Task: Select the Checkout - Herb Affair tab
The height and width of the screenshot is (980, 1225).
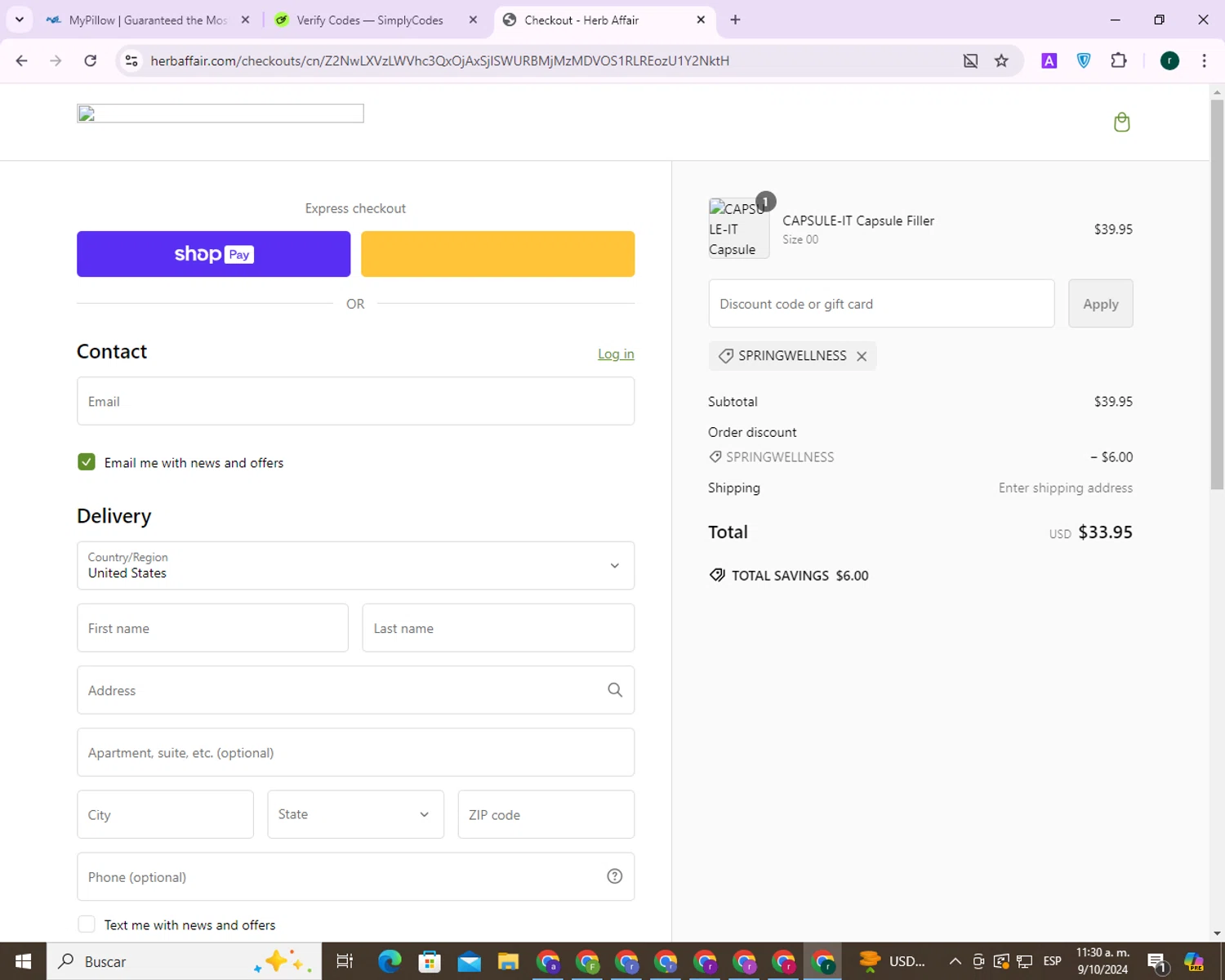Action: 604,20
